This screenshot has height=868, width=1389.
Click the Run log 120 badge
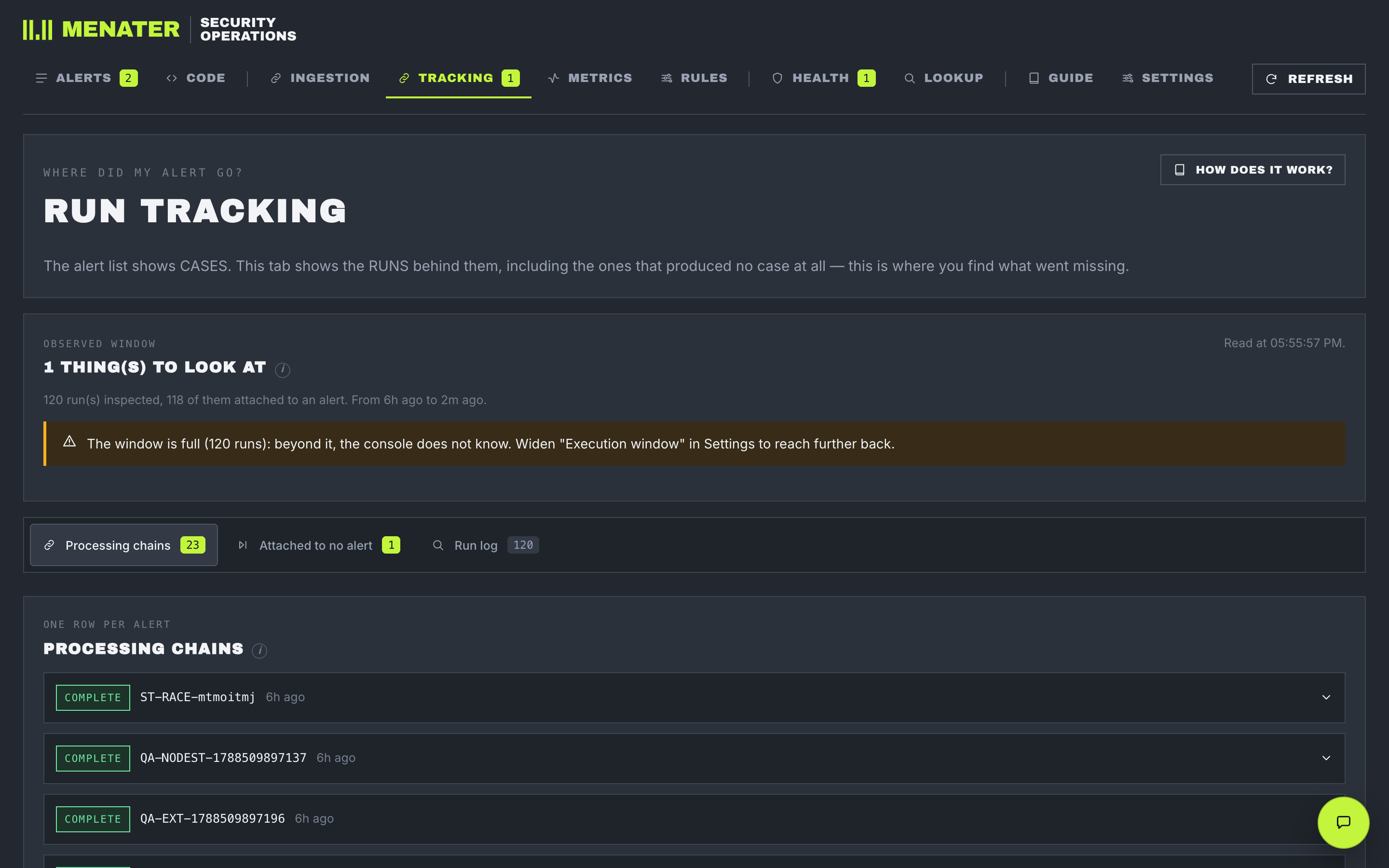[523, 545]
